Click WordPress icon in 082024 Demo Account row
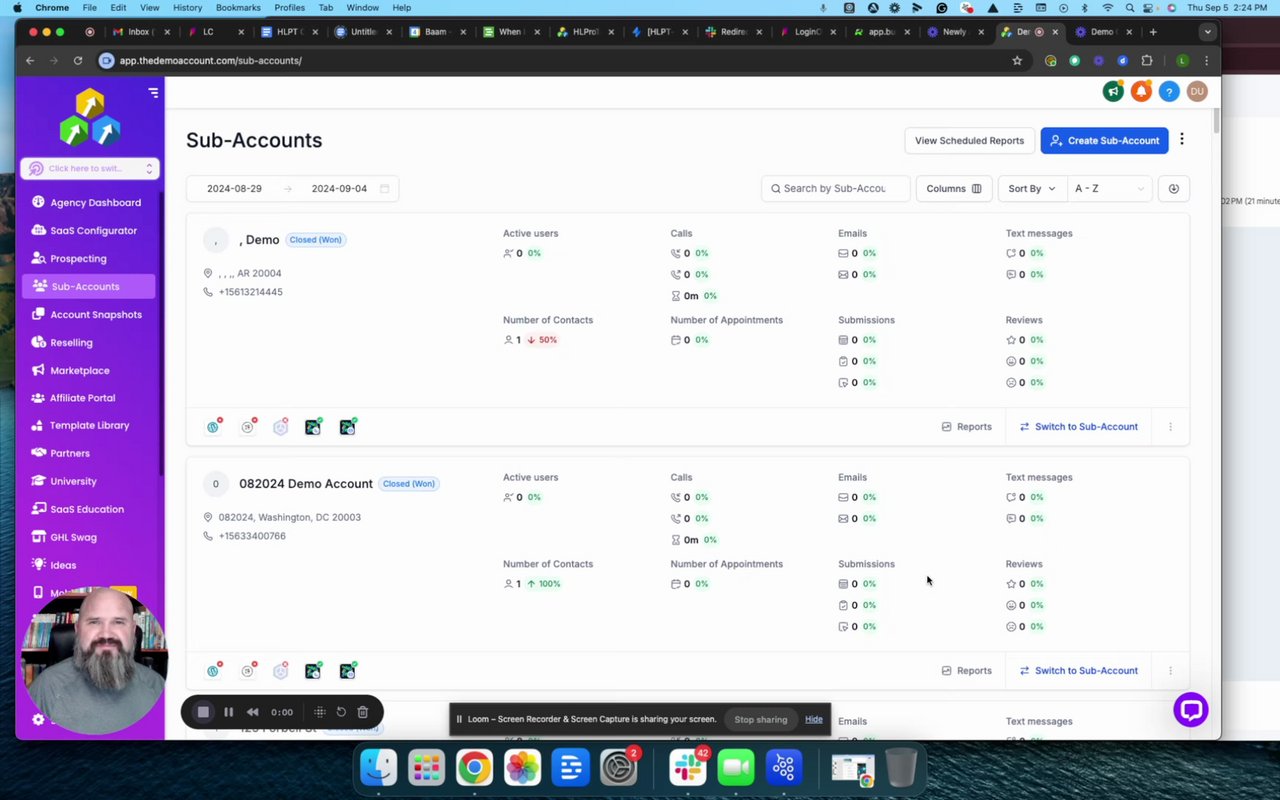1280x800 pixels. coord(213,671)
